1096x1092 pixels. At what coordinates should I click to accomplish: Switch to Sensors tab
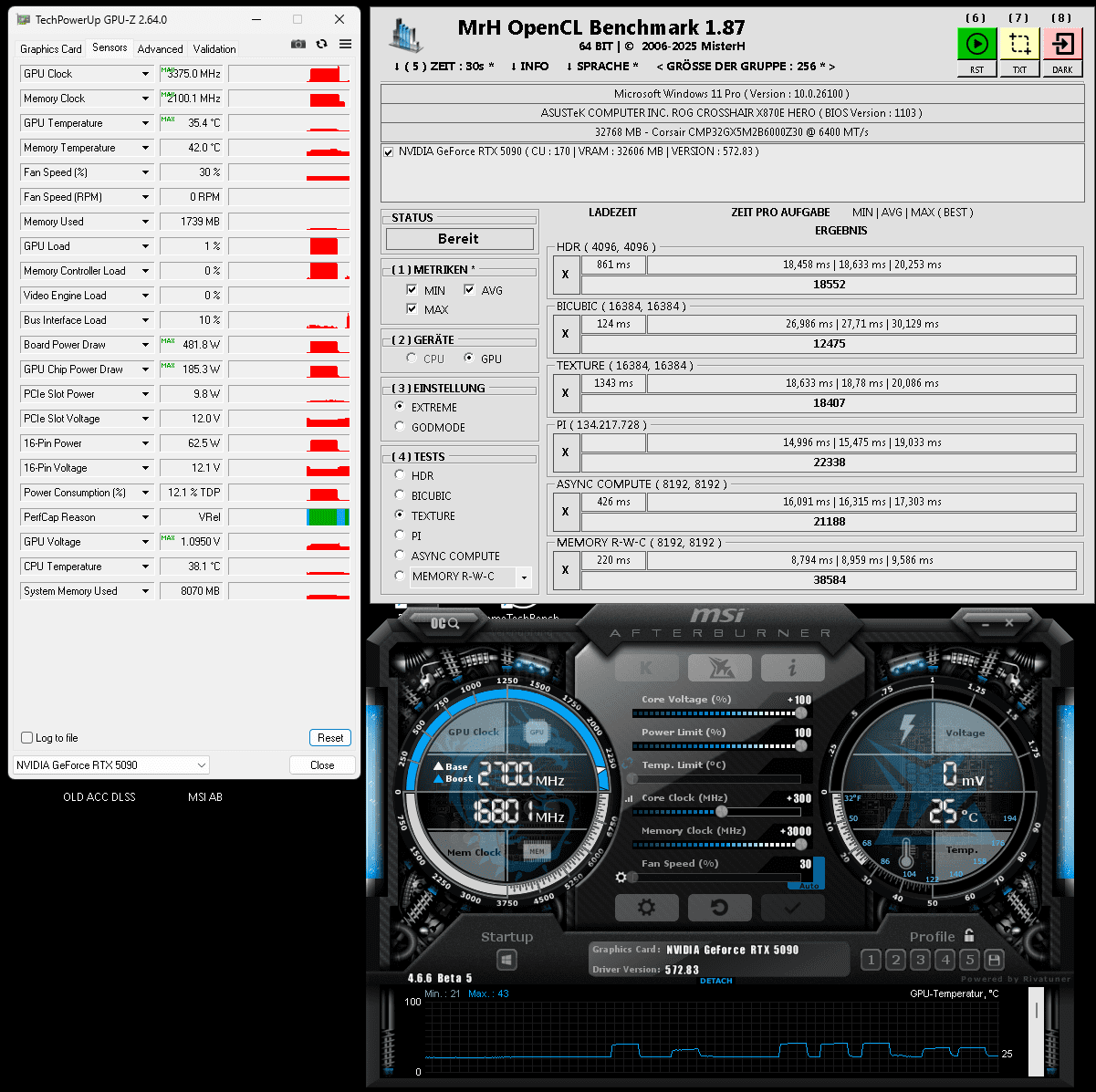(x=110, y=47)
